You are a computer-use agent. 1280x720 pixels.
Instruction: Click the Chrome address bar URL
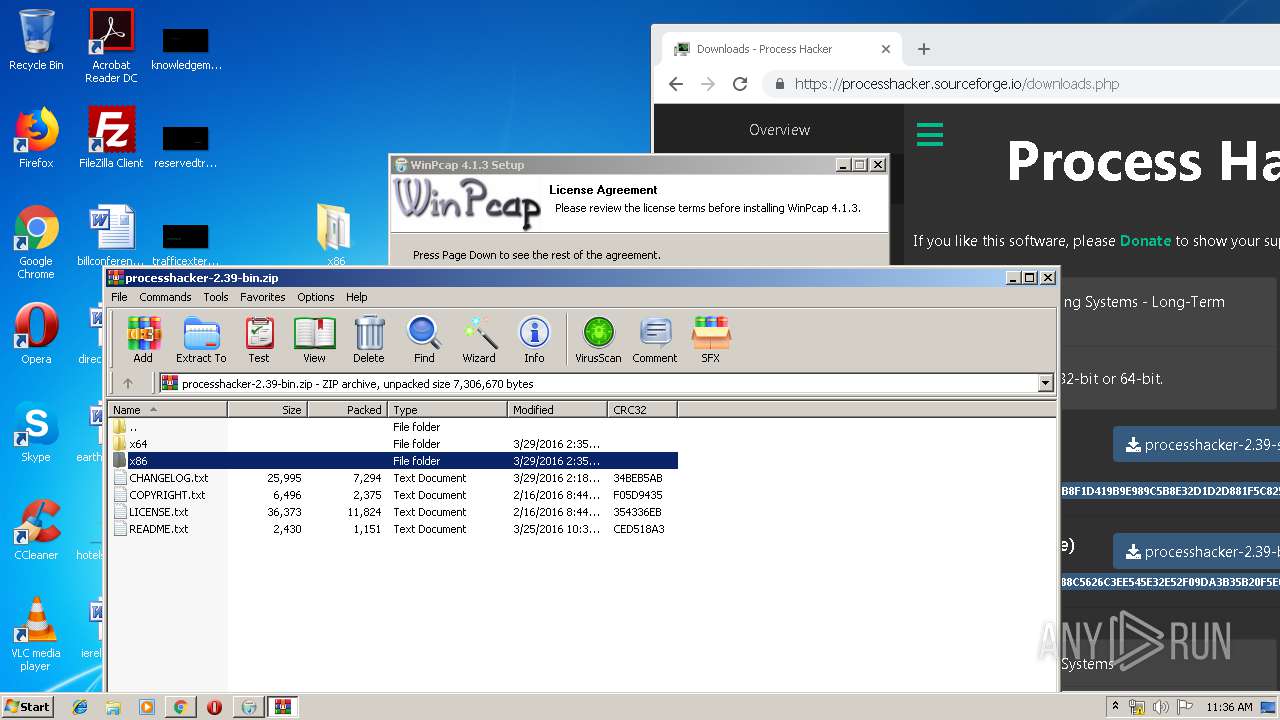(957, 84)
